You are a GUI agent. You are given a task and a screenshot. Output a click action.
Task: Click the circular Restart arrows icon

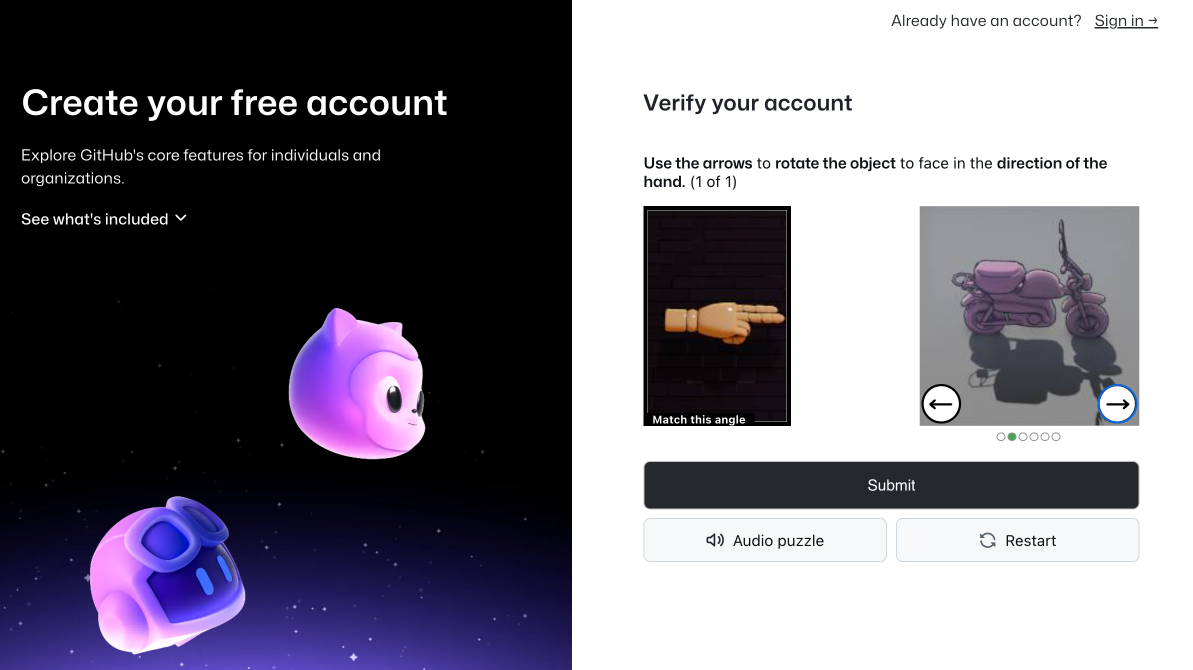(x=988, y=540)
